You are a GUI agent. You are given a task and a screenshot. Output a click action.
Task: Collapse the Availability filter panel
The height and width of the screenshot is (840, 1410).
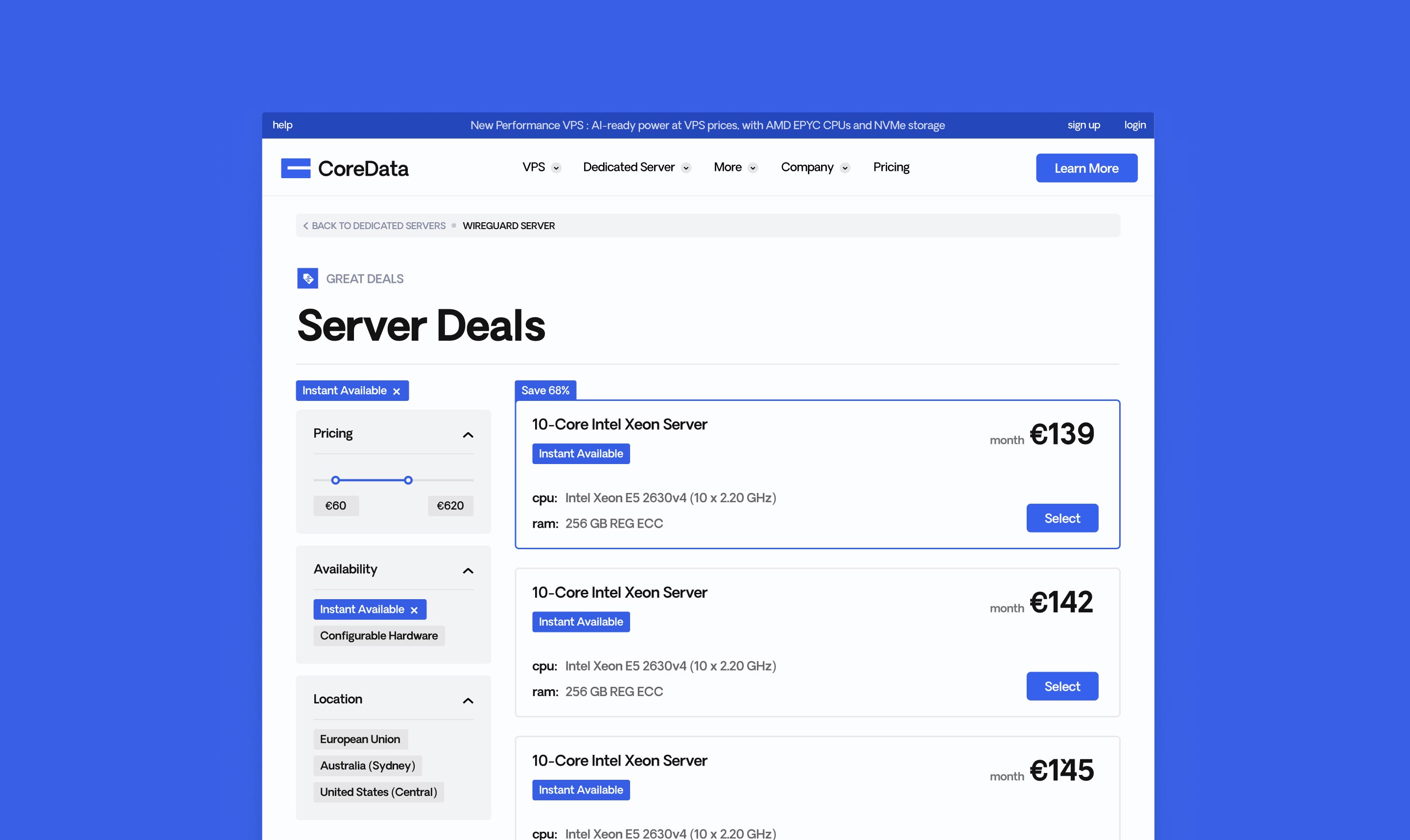[x=468, y=571]
